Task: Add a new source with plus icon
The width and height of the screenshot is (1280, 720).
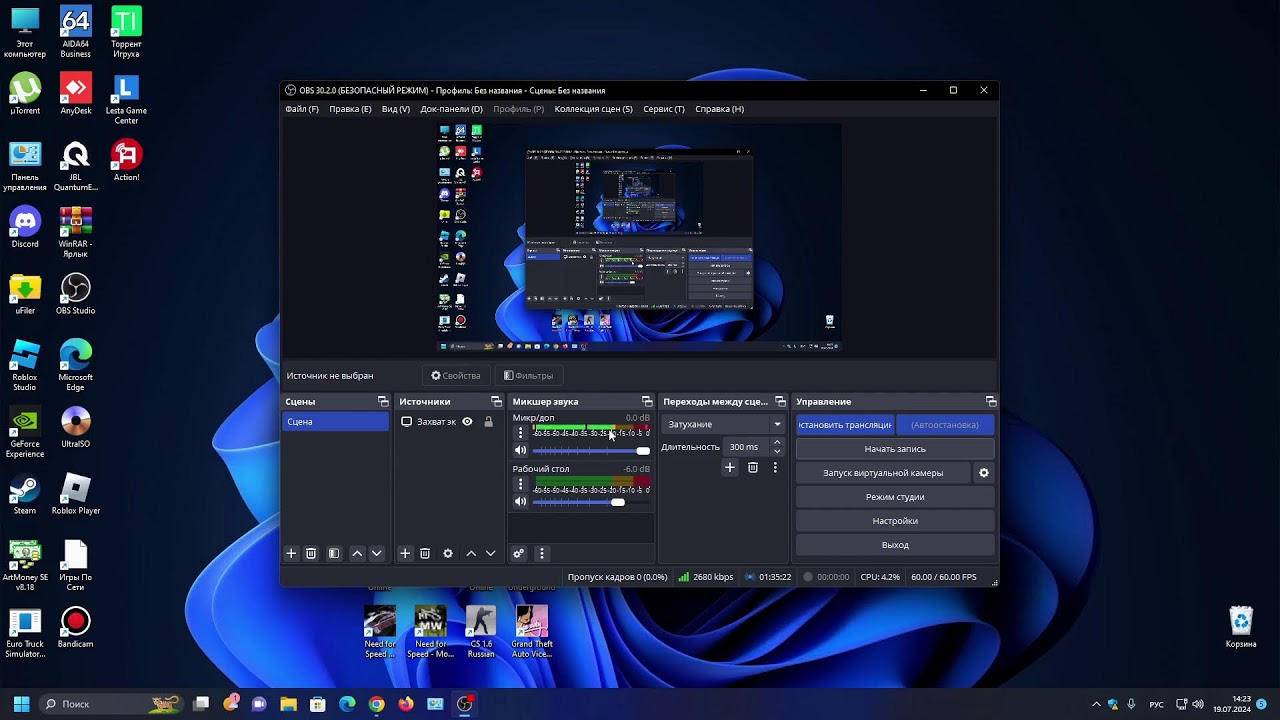Action: point(405,553)
